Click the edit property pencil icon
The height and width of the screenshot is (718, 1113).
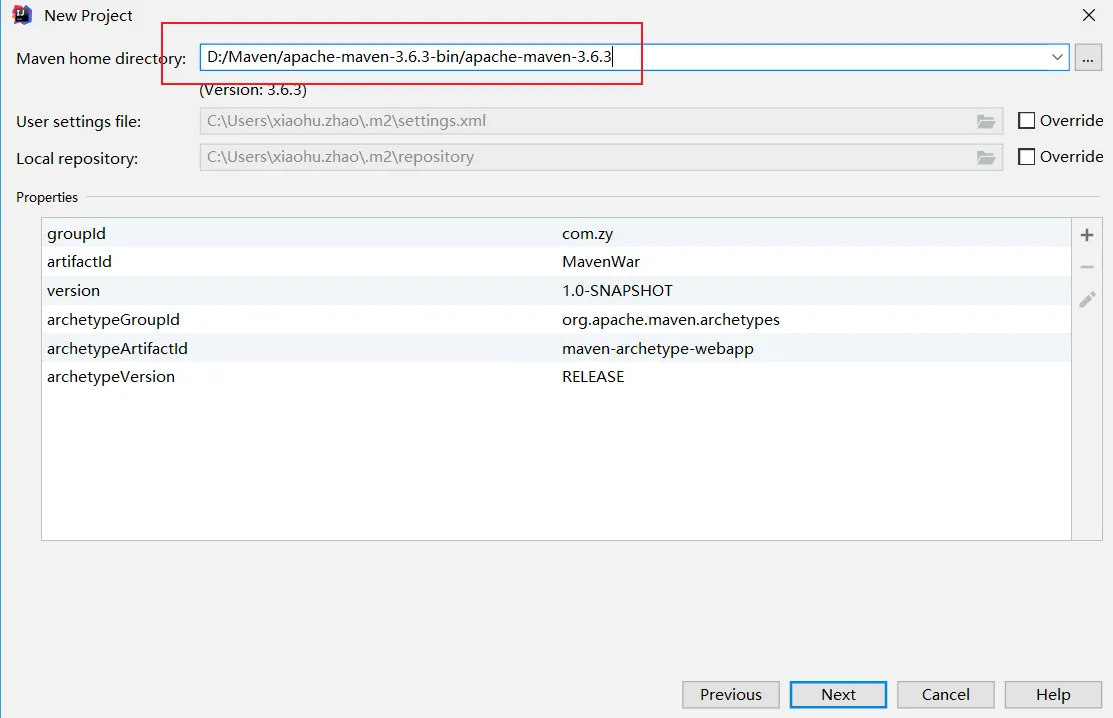pos(1087,300)
